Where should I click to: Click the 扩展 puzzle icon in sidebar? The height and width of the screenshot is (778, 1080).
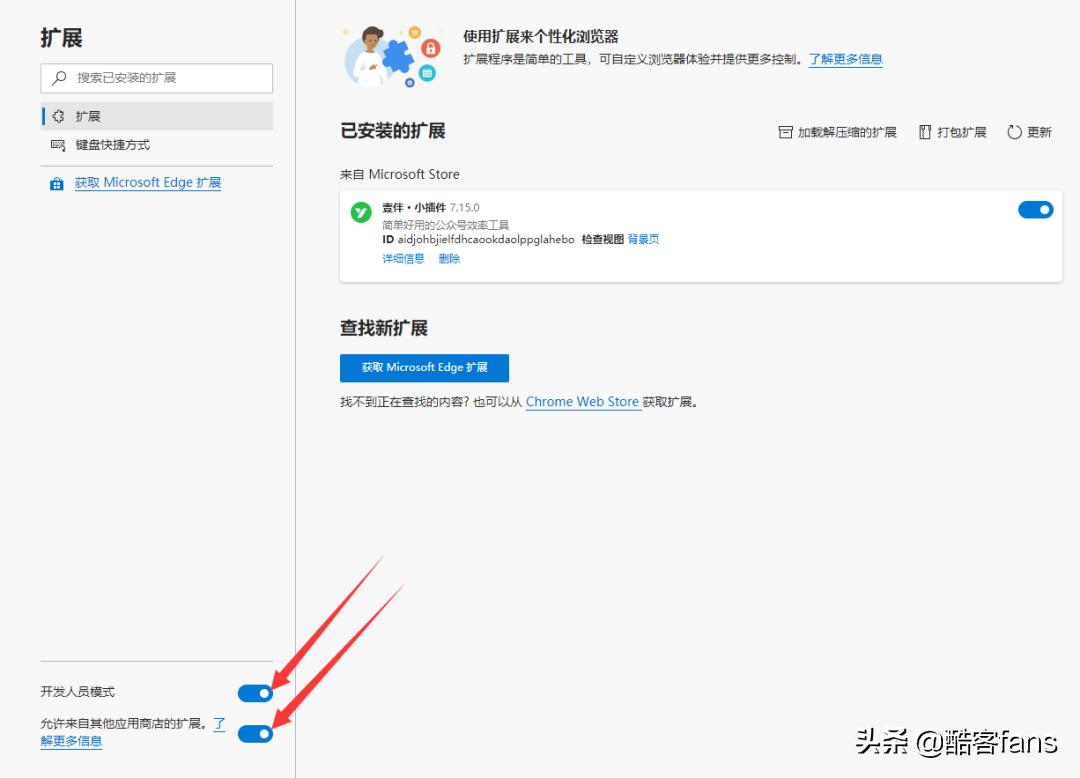(57, 115)
